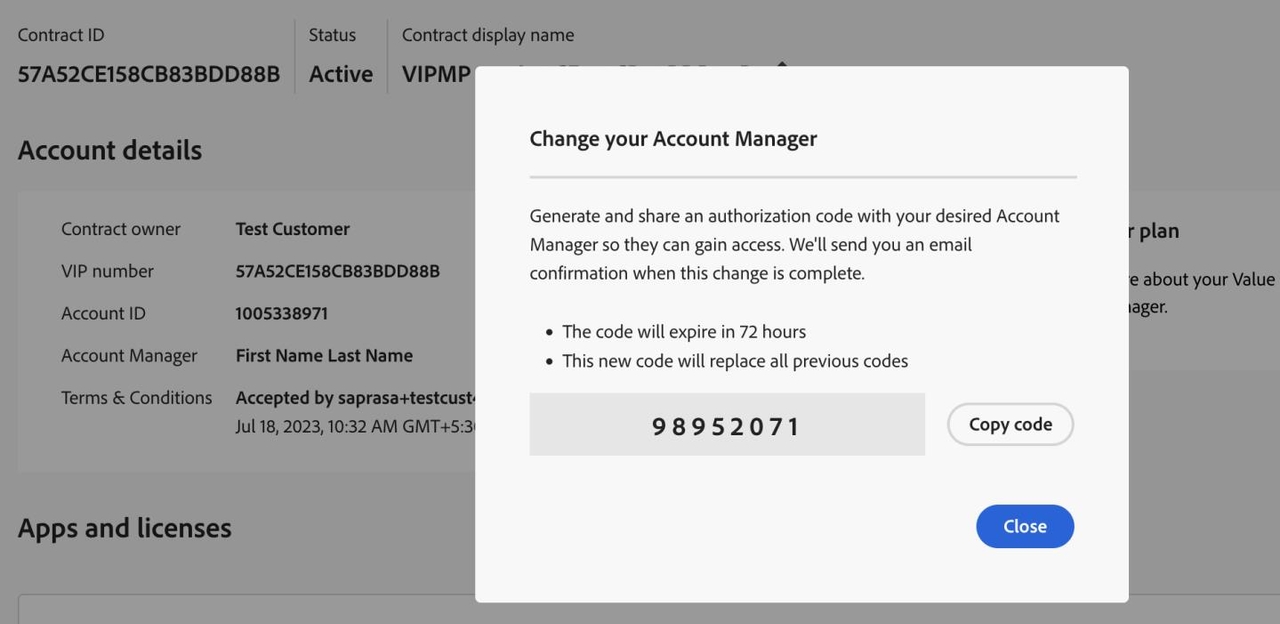Click the VIPMP contract display name
The height and width of the screenshot is (624, 1280).
click(x=436, y=74)
